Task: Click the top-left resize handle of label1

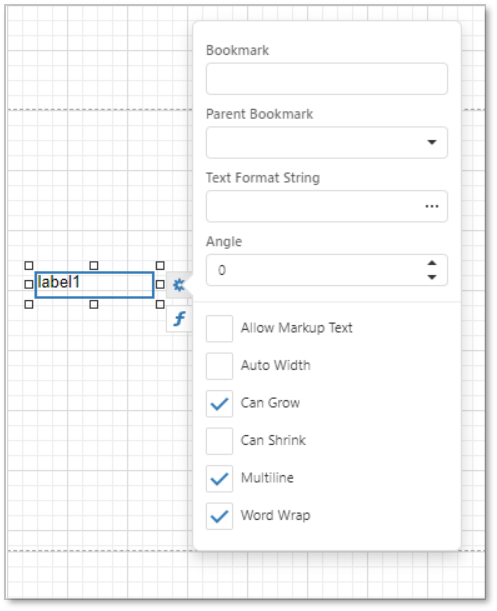Action: click(x=29, y=265)
